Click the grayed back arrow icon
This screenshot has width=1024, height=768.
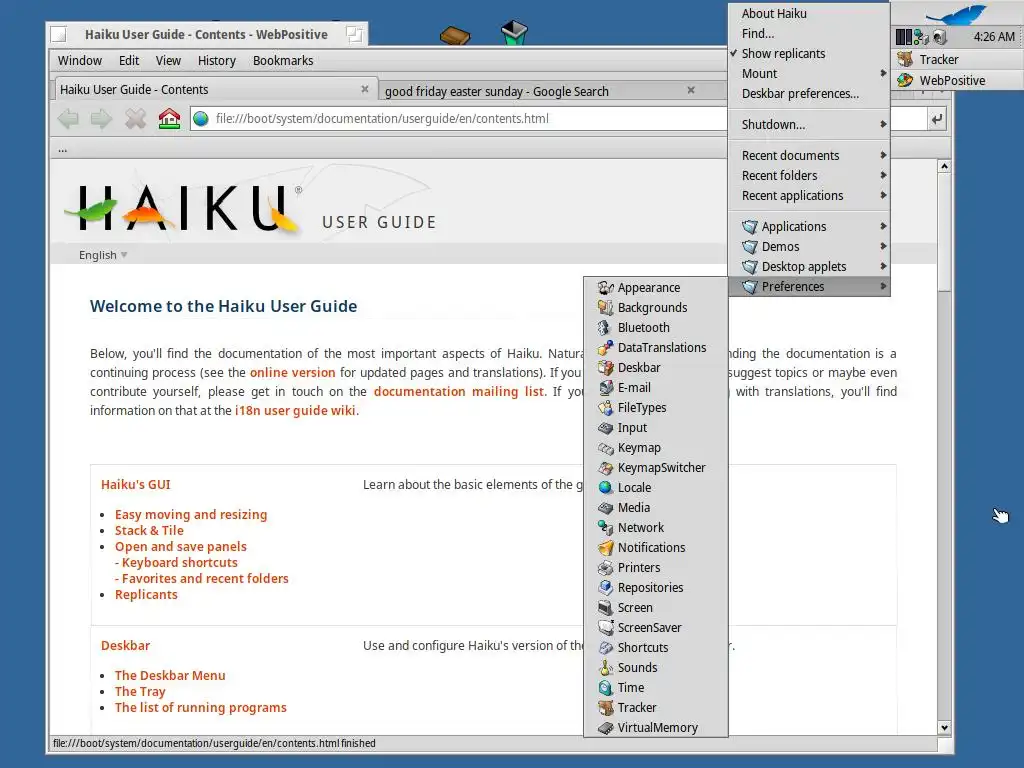[68, 119]
